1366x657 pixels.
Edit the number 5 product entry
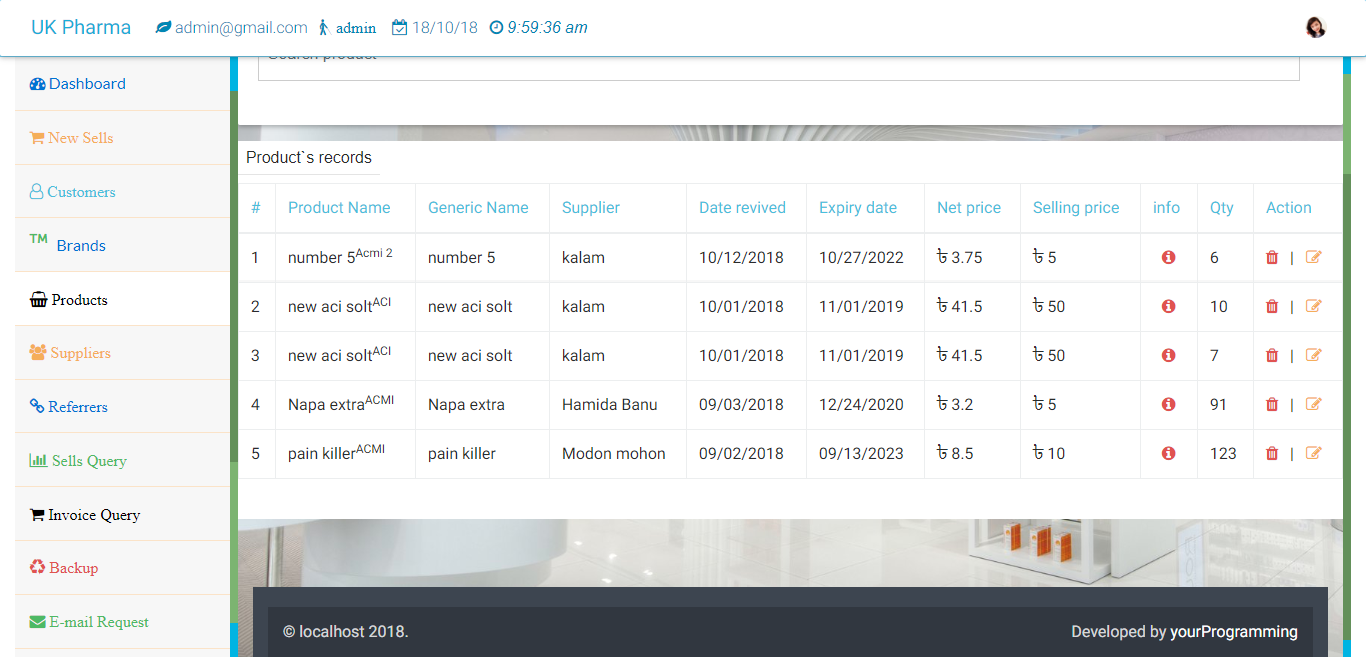[1312, 257]
